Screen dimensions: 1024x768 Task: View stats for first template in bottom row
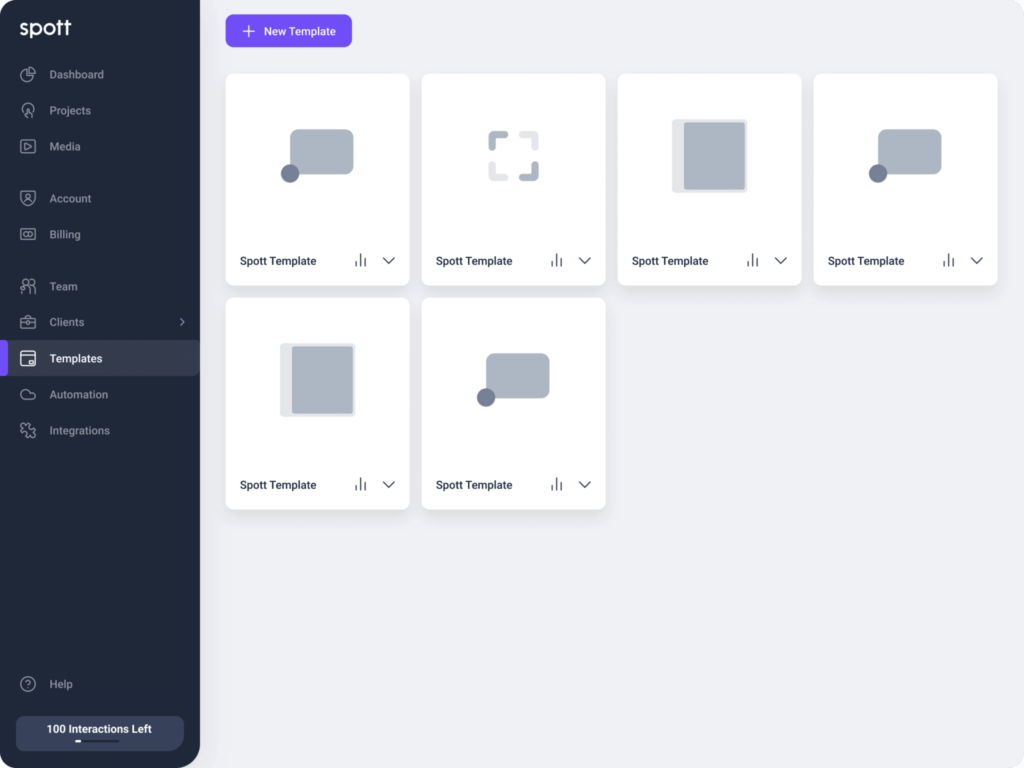point(360,485)
